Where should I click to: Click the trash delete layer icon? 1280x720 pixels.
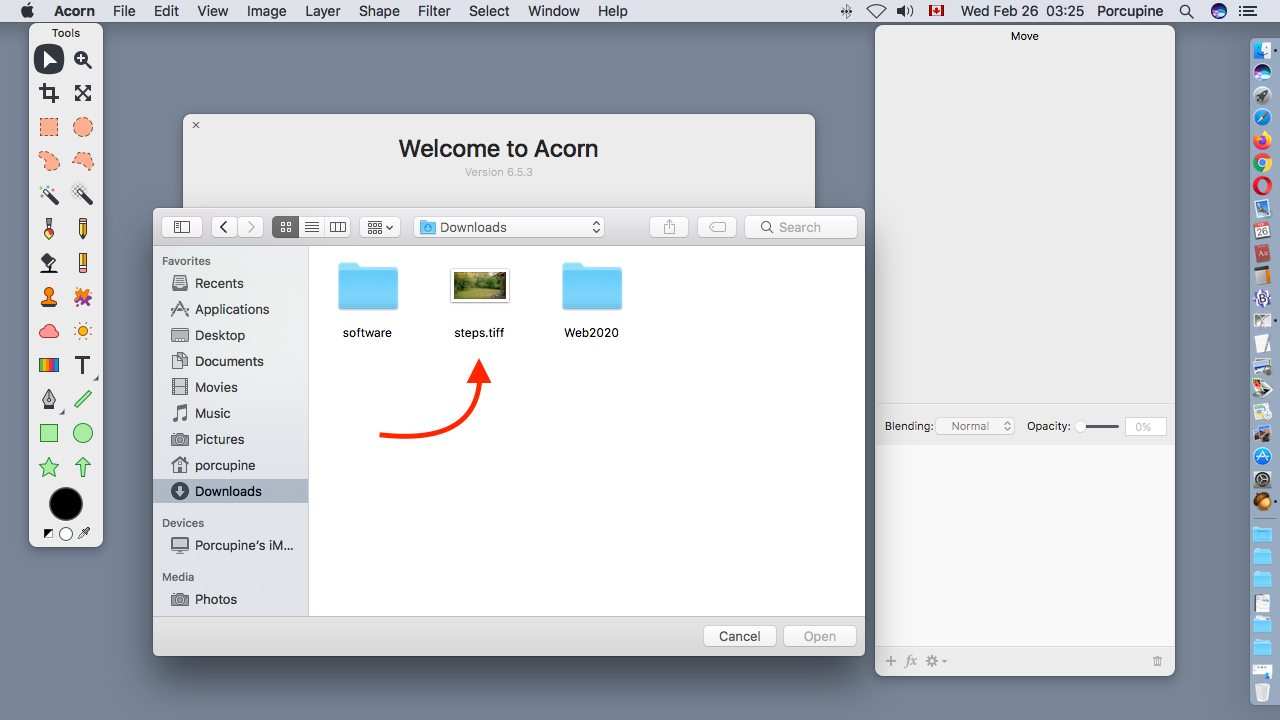click(x=1157, y=661)
